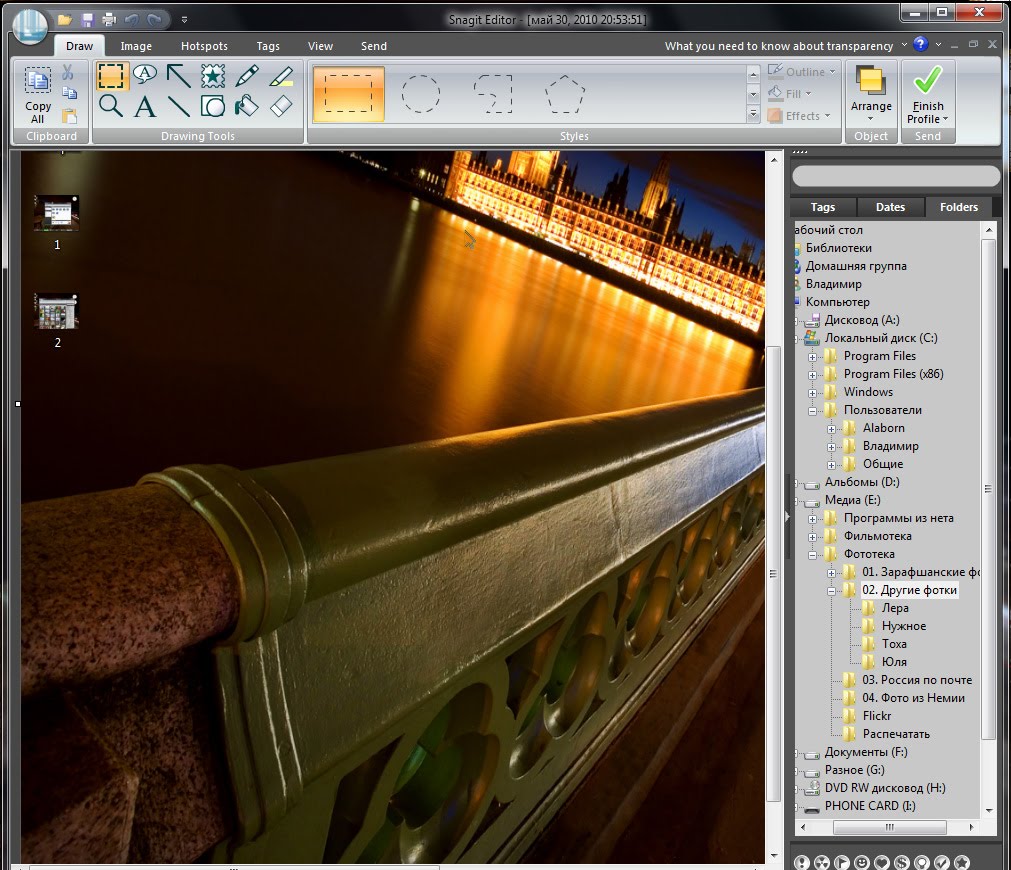Open the Dates tab in library panel

coord(890,207)
